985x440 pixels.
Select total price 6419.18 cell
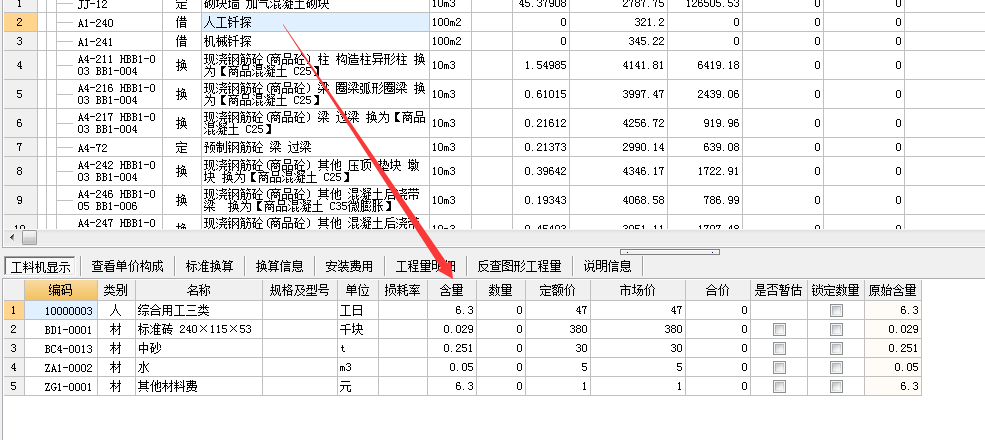(705, 65)
